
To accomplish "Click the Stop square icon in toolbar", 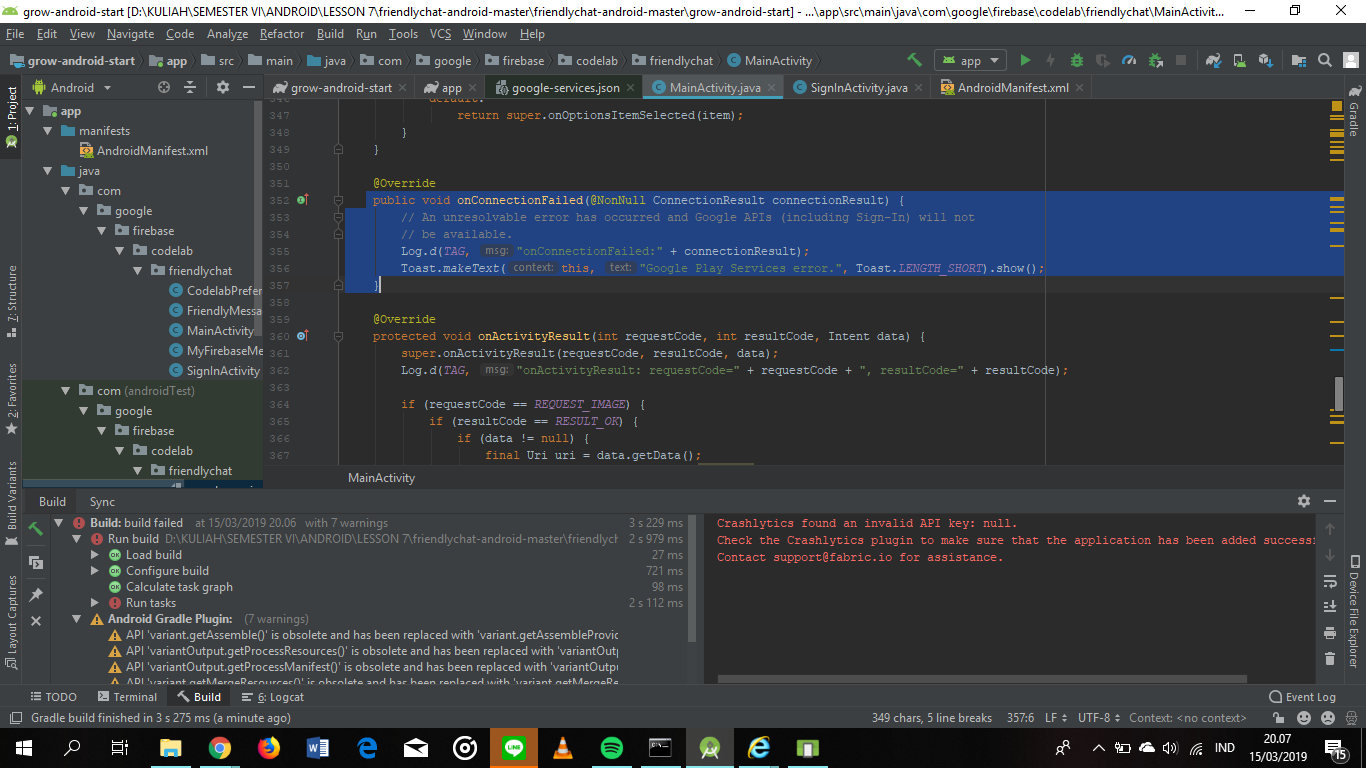I will (x=1181, y=60).
